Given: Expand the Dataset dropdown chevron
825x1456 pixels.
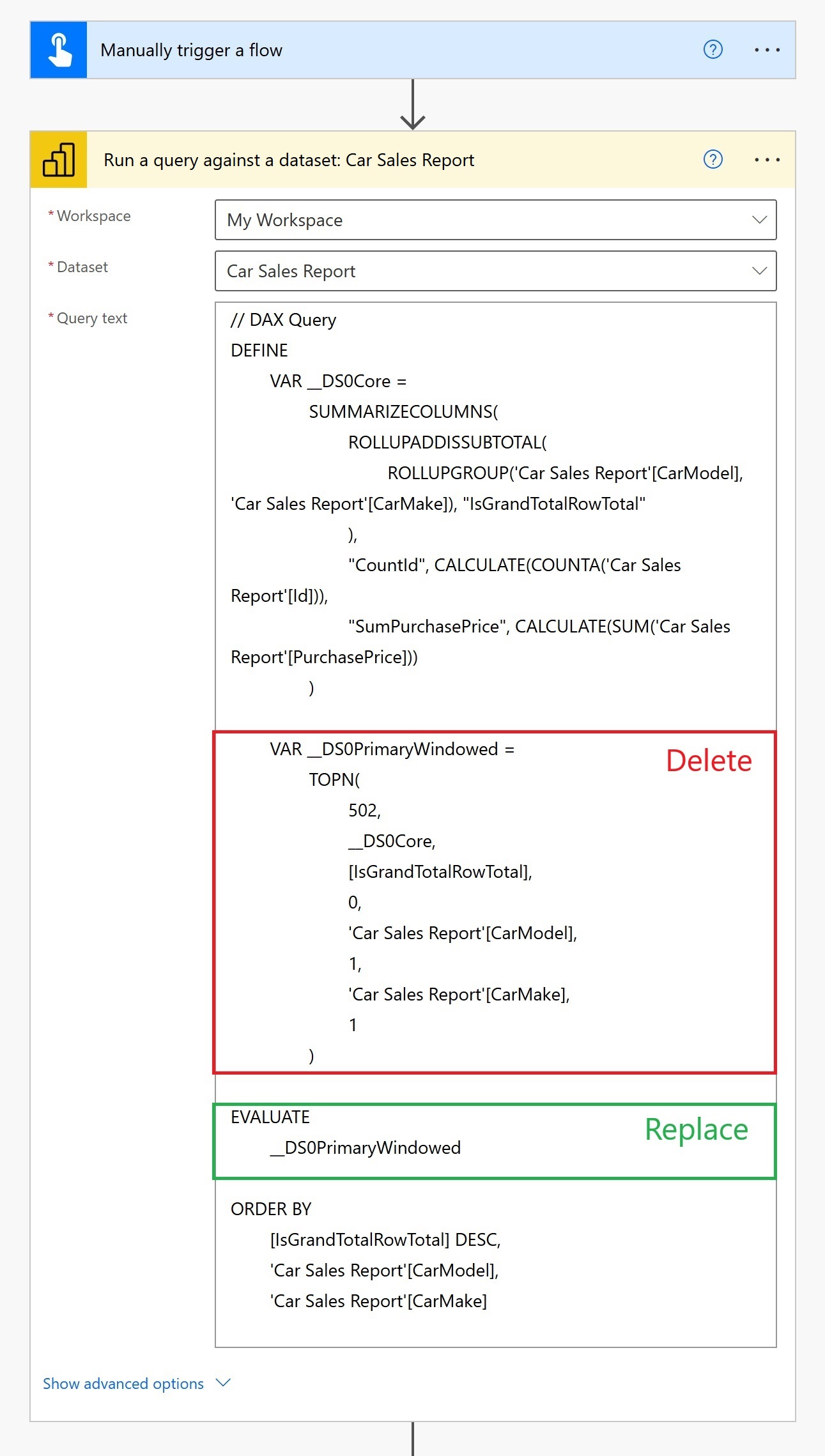Looking at the screenshot, I should click(x=759, y=271).
